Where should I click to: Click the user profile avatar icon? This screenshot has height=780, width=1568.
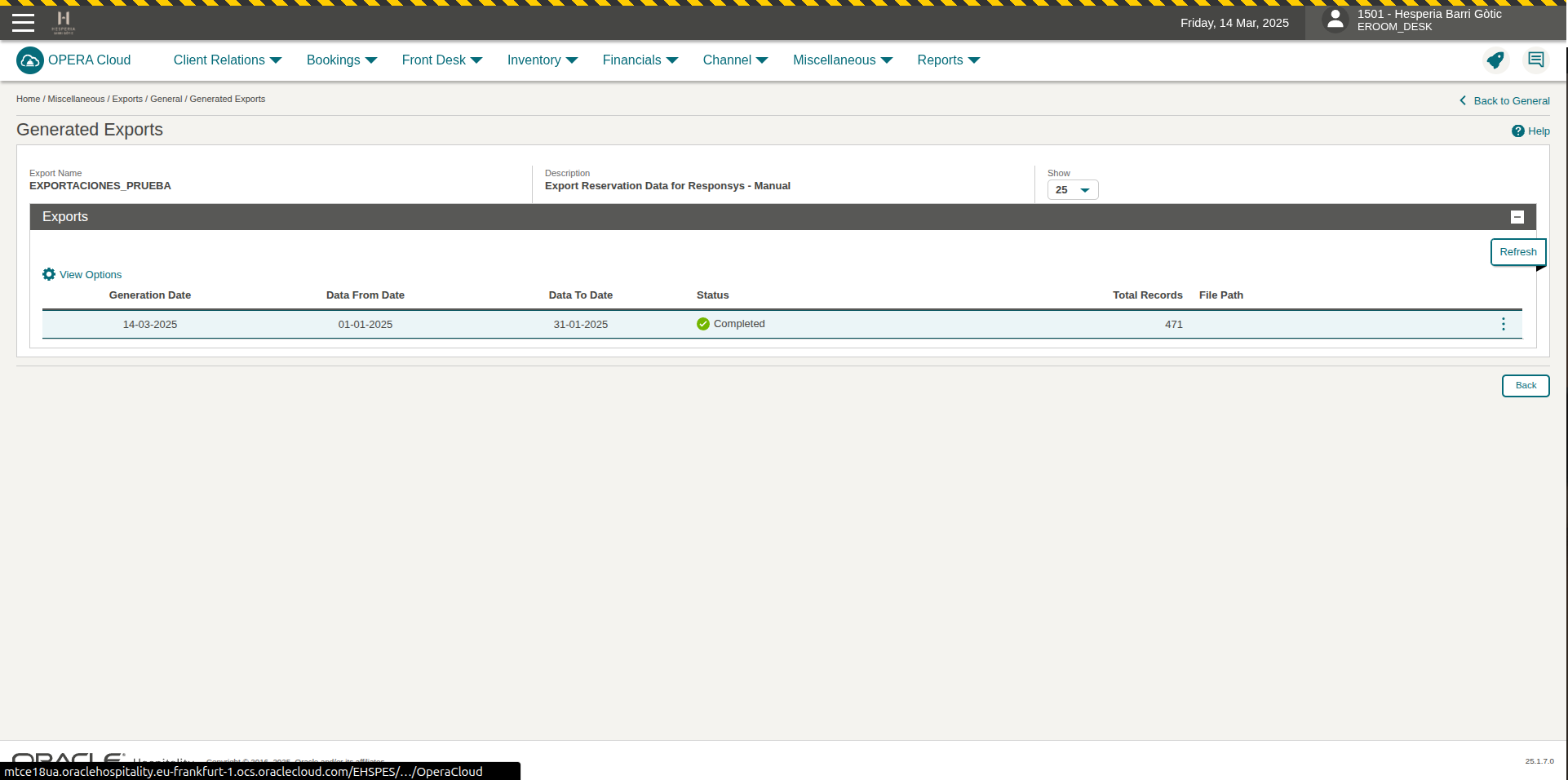pyautogui.click(x=1335, y=20)
